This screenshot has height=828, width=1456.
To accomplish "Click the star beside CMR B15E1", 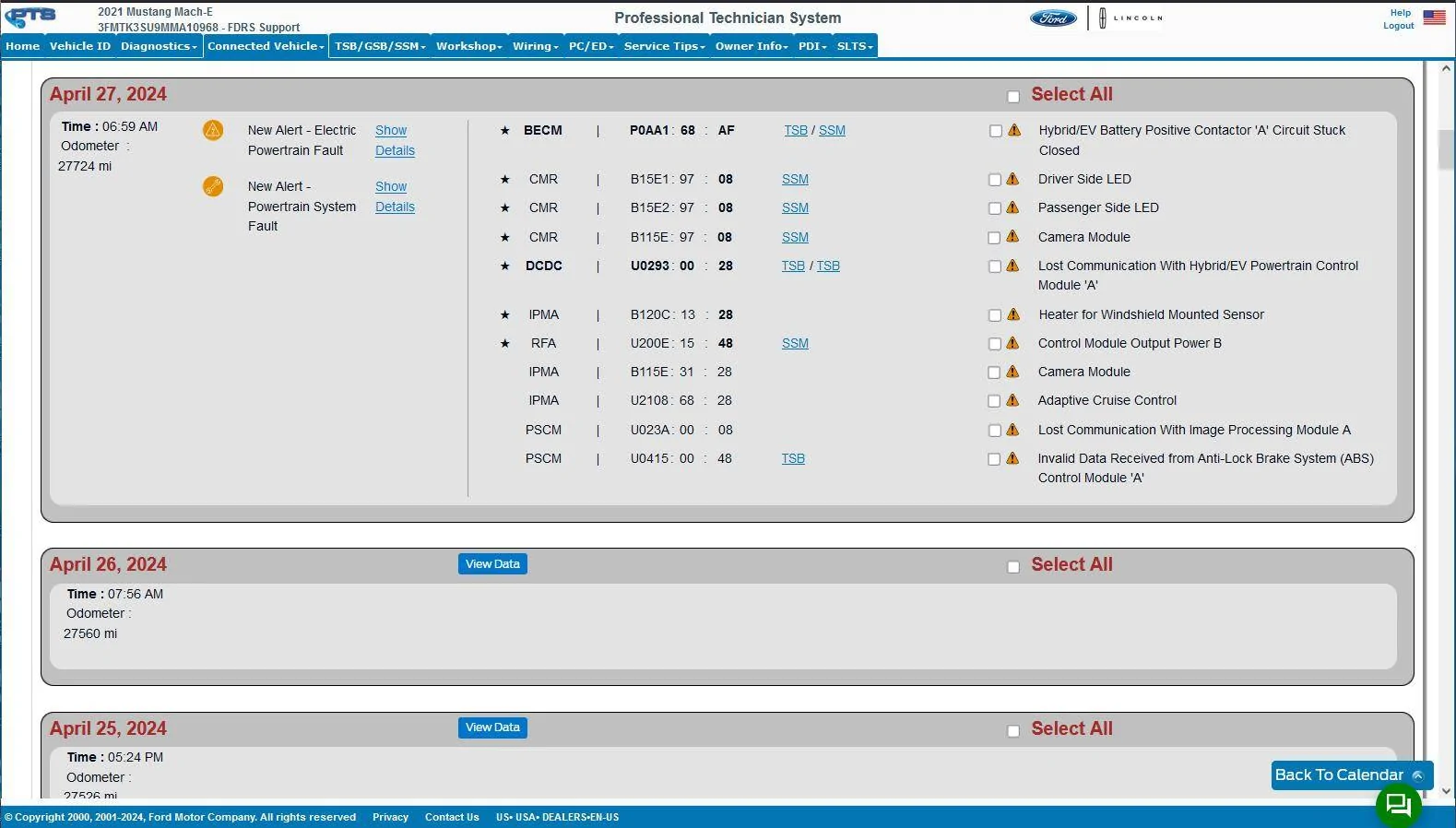I will [x=504, y=179].
